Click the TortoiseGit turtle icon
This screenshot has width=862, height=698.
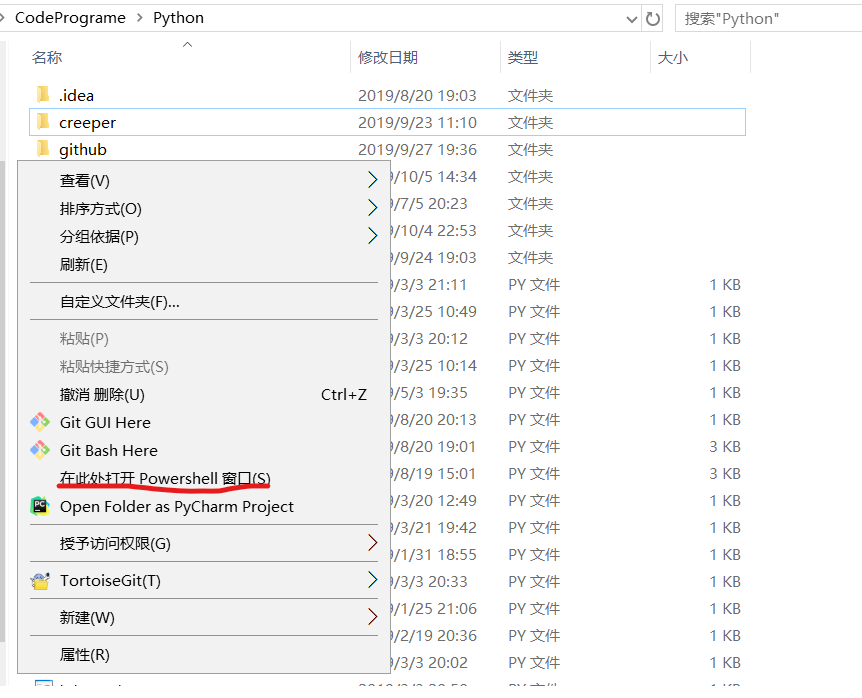pyautogui.click(x=40, y=580)
